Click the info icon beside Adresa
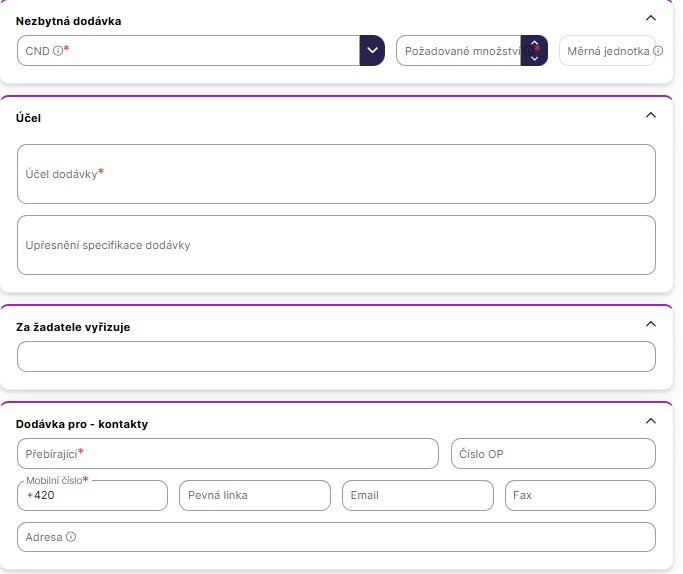Image resolution: width=683 pixels, height=574 pixels. [x=71, y=537]
